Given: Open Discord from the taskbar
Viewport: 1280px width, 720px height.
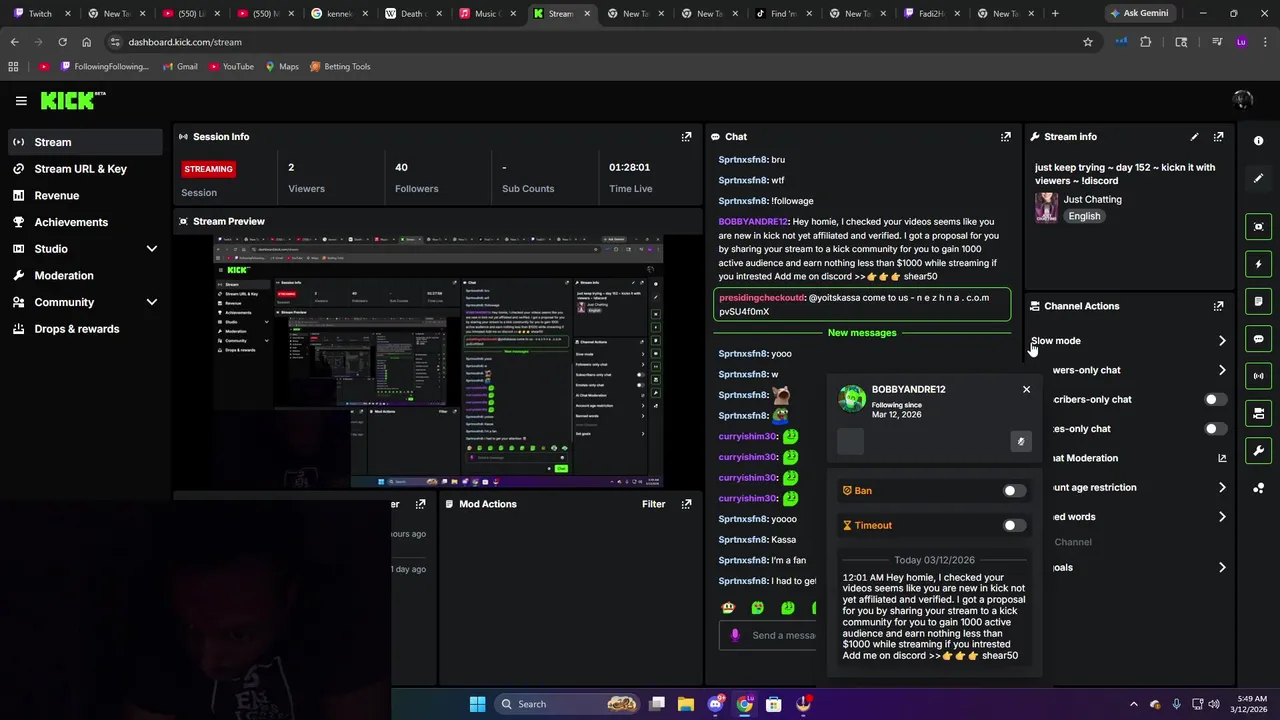Looking at the screenshot, I should coord(715,704).
